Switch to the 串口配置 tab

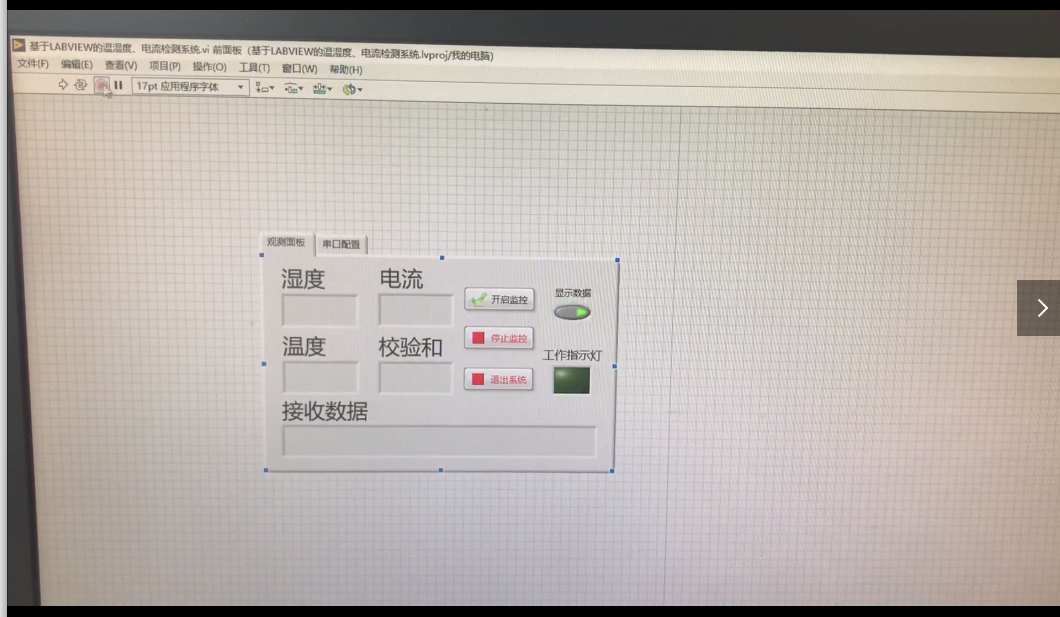(x=341, y=244)
